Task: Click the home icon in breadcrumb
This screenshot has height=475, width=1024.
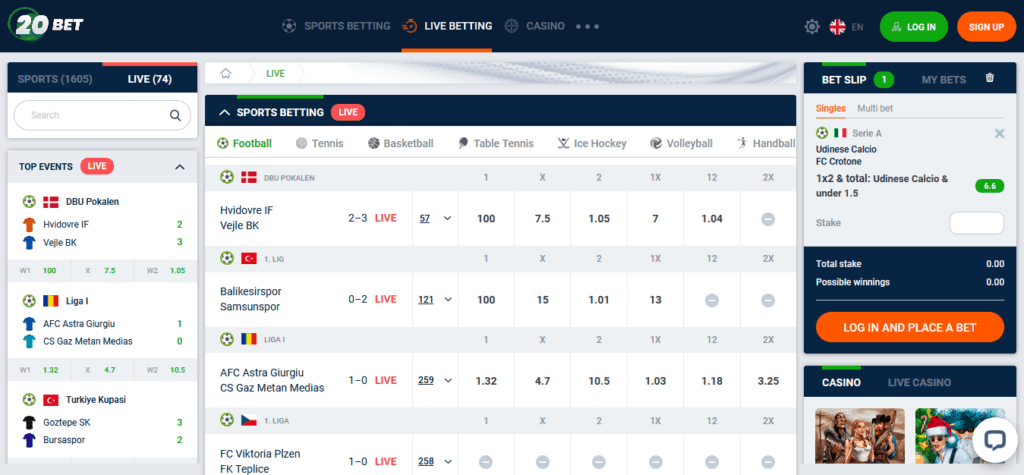Action: coord(226,73)
